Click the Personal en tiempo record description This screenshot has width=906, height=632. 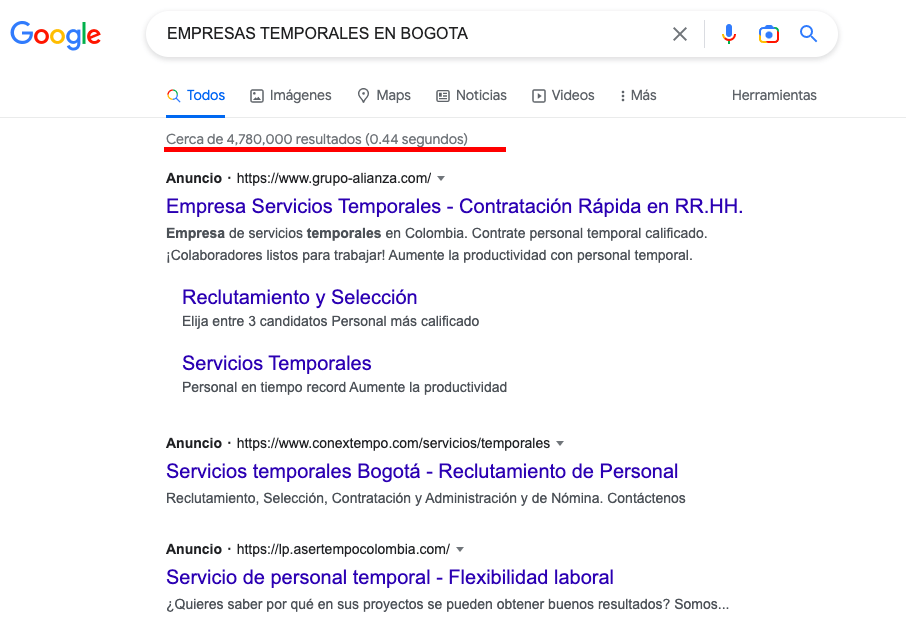344,387
